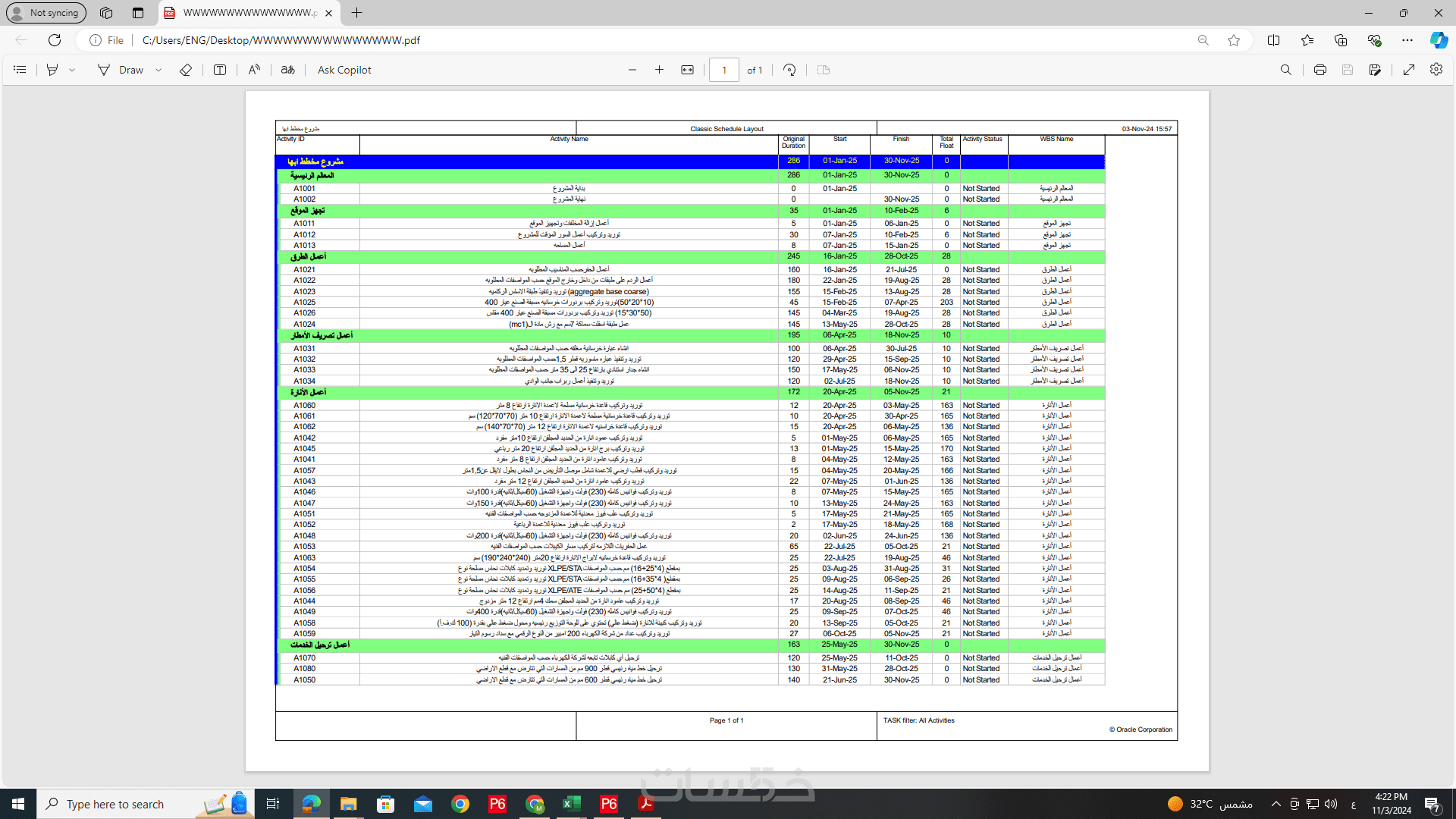Click Ask Copilot button
Image resolution: width=1456 pixels, height=819 pixels.
tap(344, 70)
